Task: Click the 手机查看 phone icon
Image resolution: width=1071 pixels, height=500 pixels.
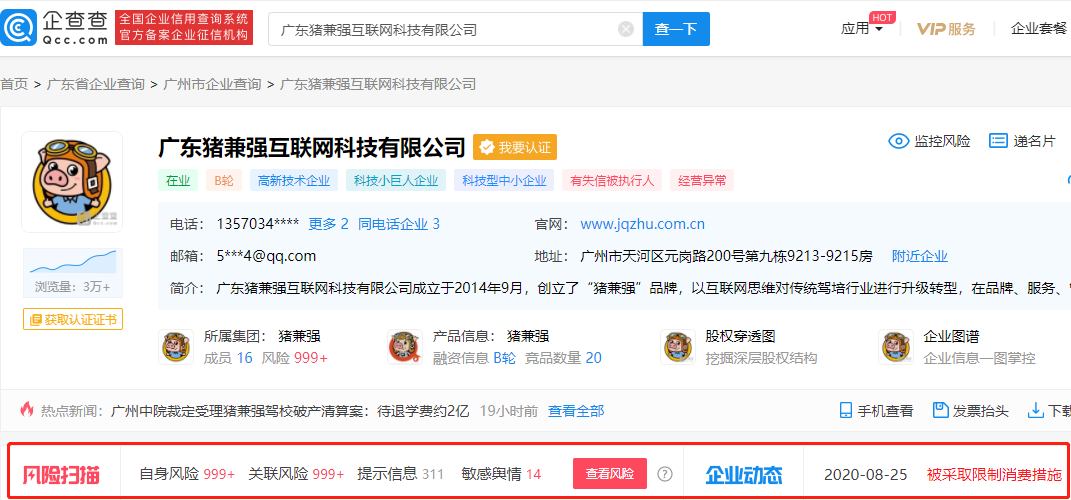Action: tap(846, 411)
